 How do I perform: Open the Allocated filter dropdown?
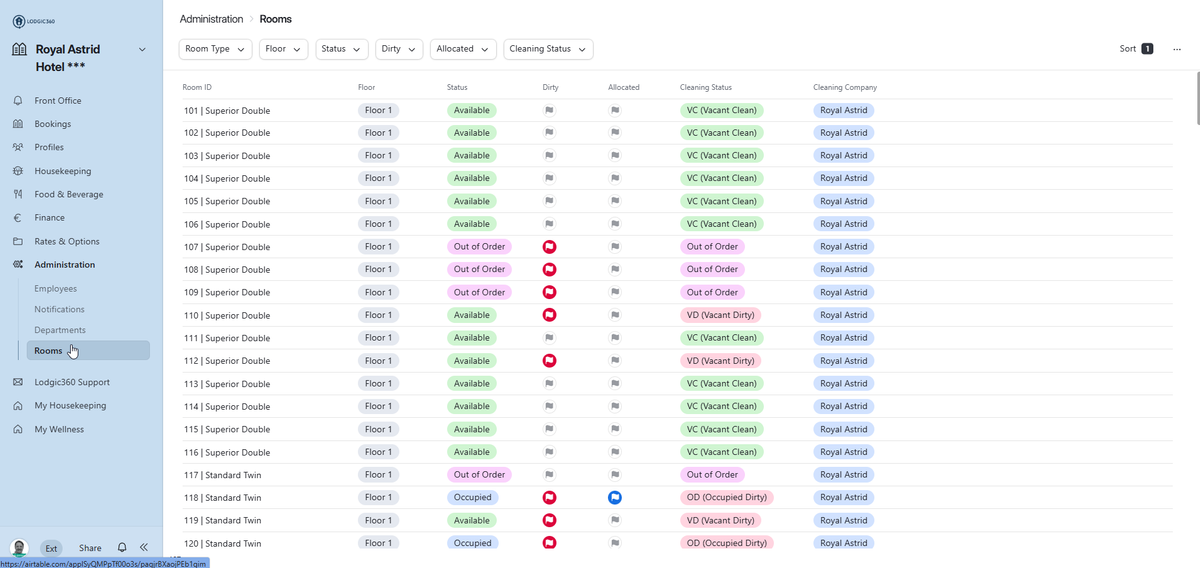click(463, 49)
